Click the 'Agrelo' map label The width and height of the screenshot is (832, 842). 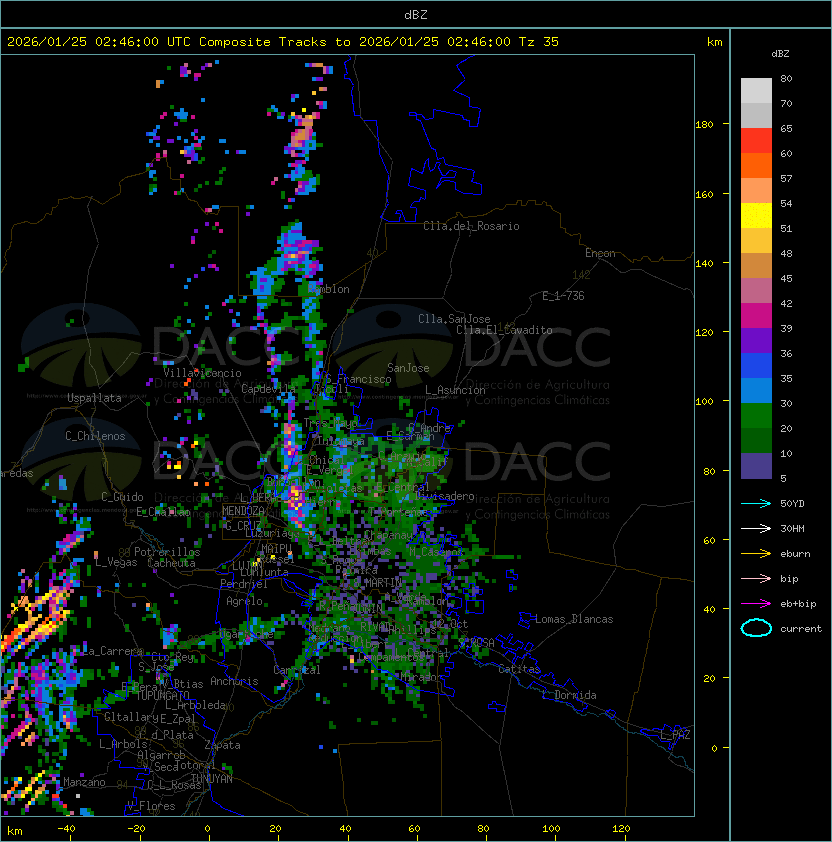click(x=244, y=601)
